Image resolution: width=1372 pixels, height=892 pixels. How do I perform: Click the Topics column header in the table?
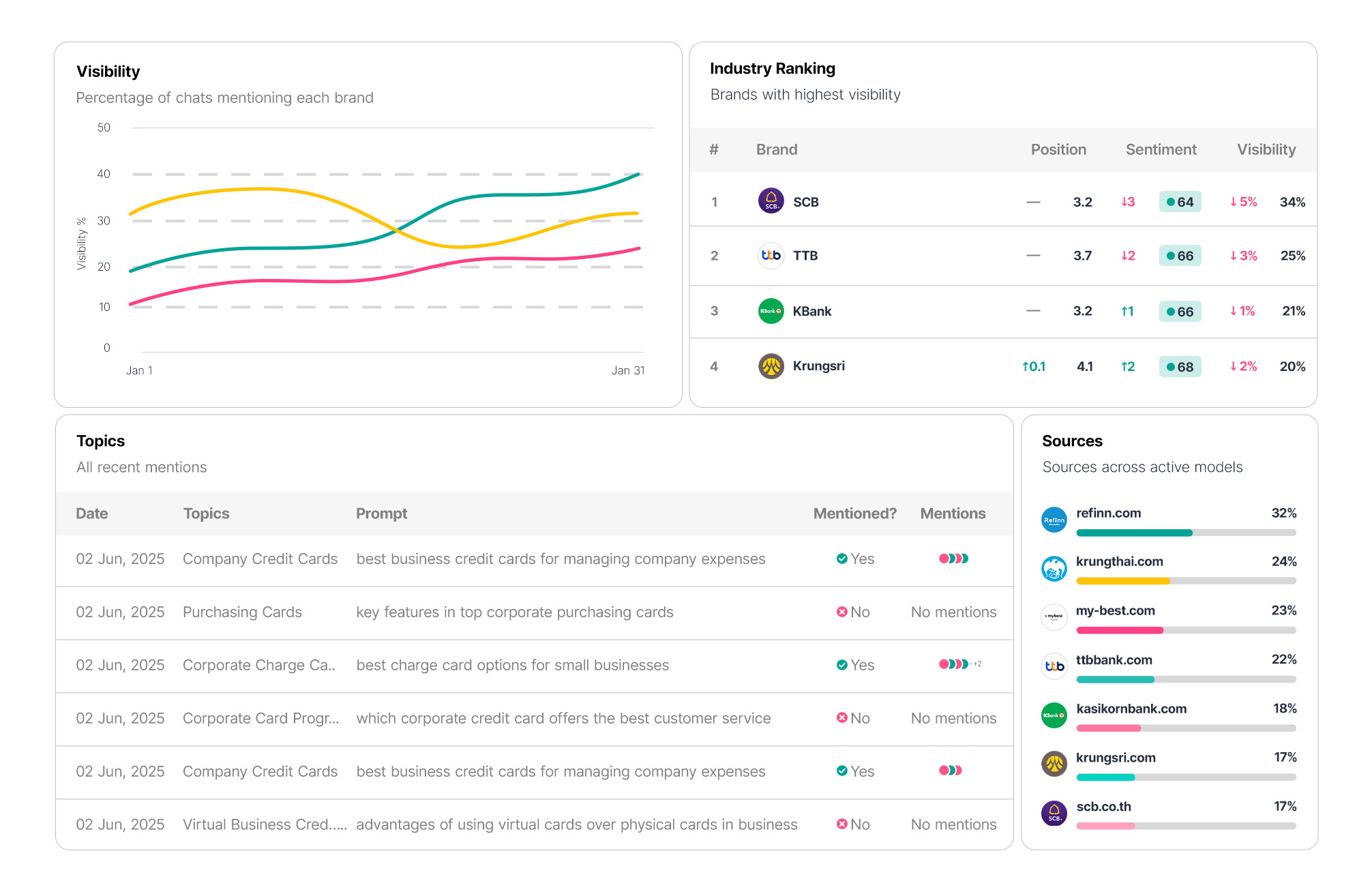click(x=206, y=514)
